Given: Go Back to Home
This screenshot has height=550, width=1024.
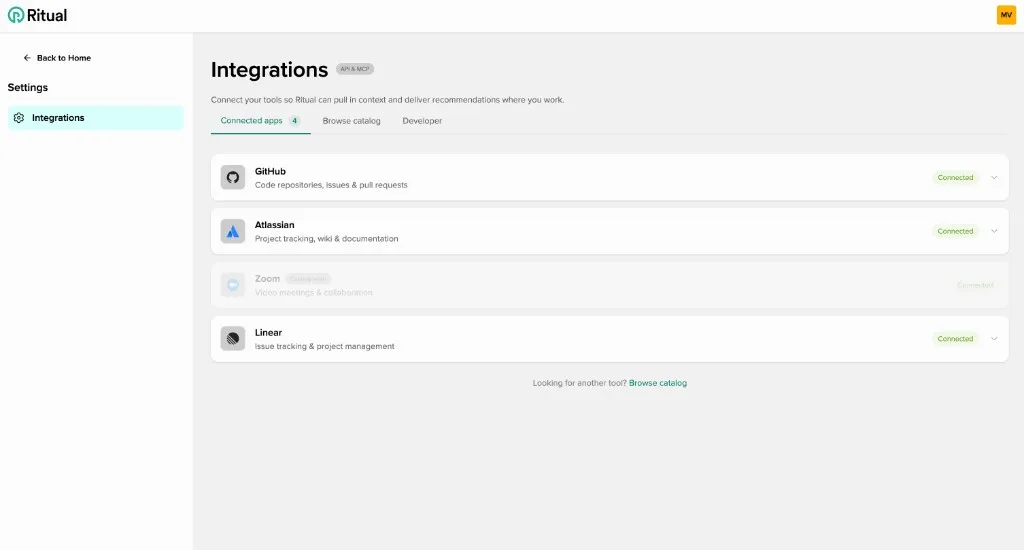Looking at the screenshot, I should click(x=57, y=57).
